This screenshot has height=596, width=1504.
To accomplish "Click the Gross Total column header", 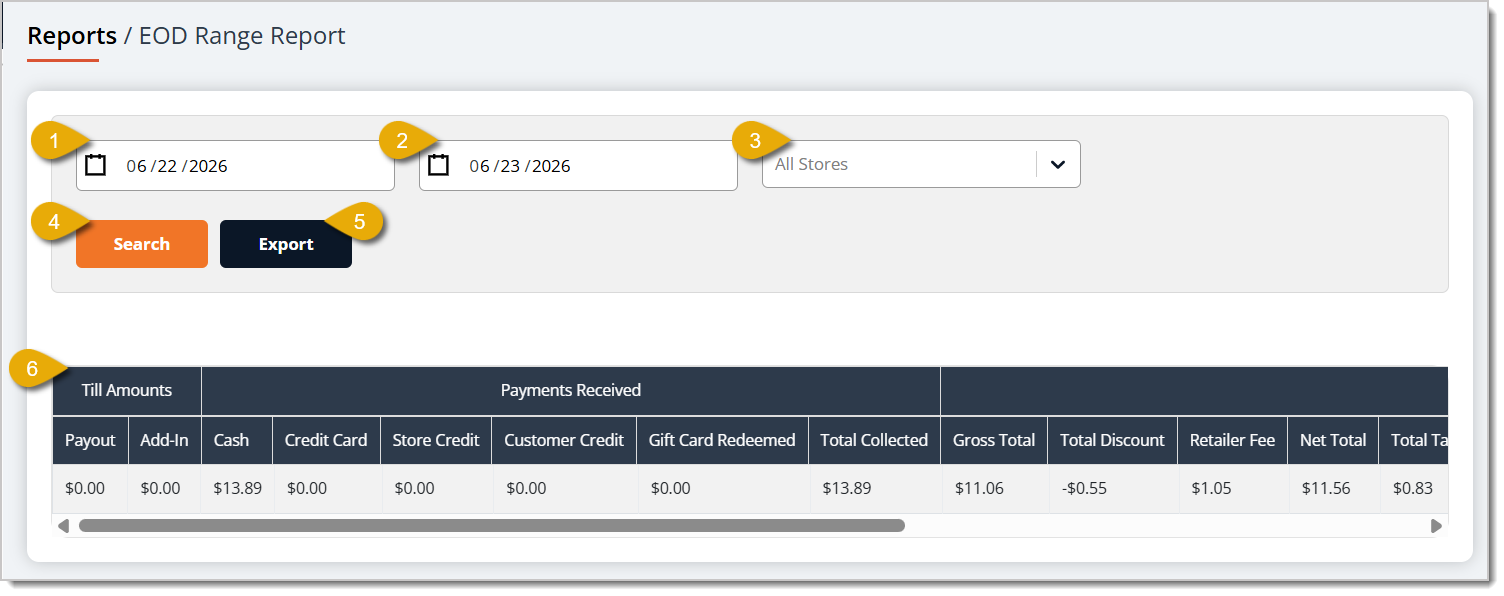I will click(x=994, y=440).
